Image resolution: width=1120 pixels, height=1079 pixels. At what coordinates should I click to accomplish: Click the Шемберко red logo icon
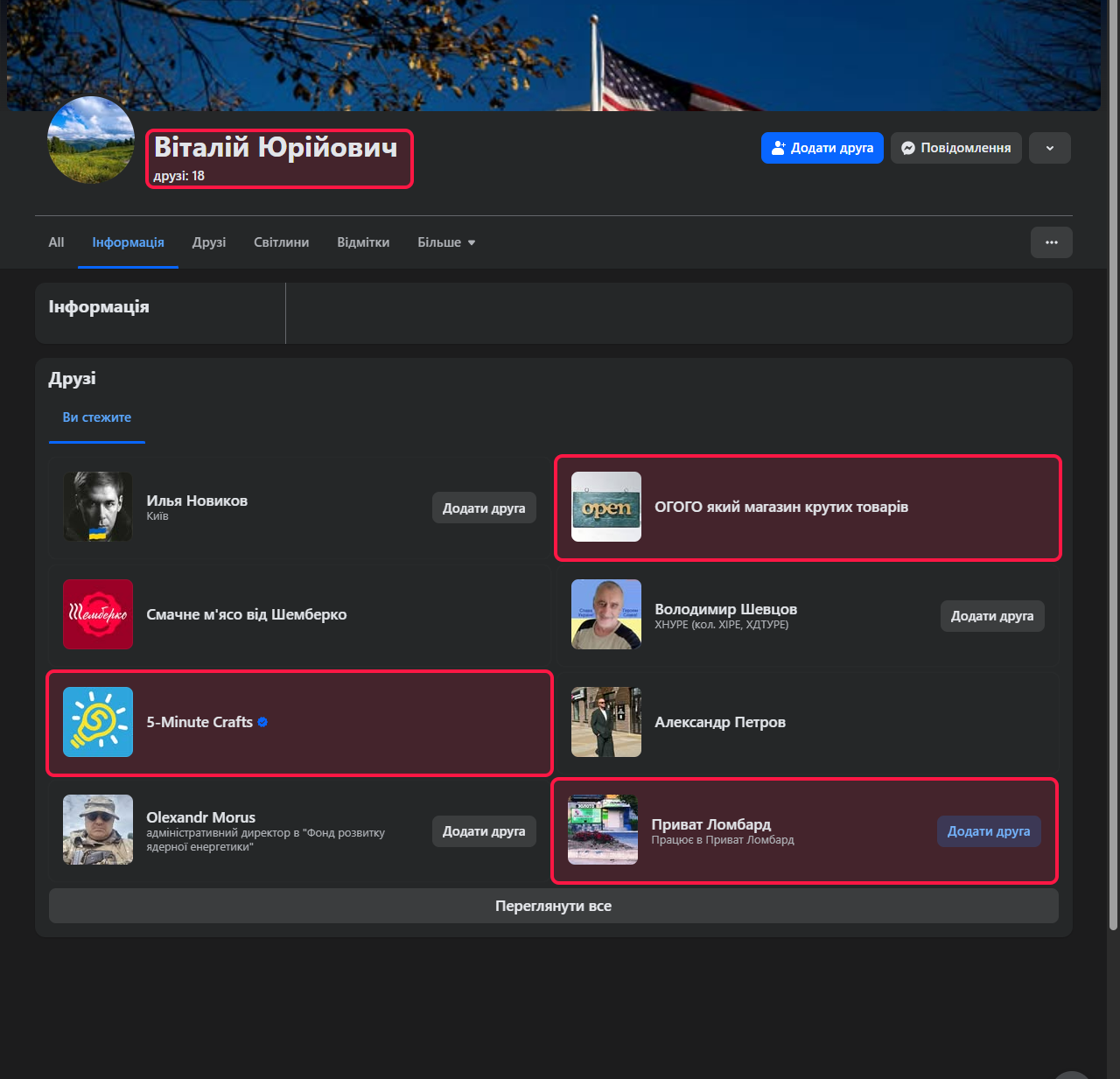[98, 614]
